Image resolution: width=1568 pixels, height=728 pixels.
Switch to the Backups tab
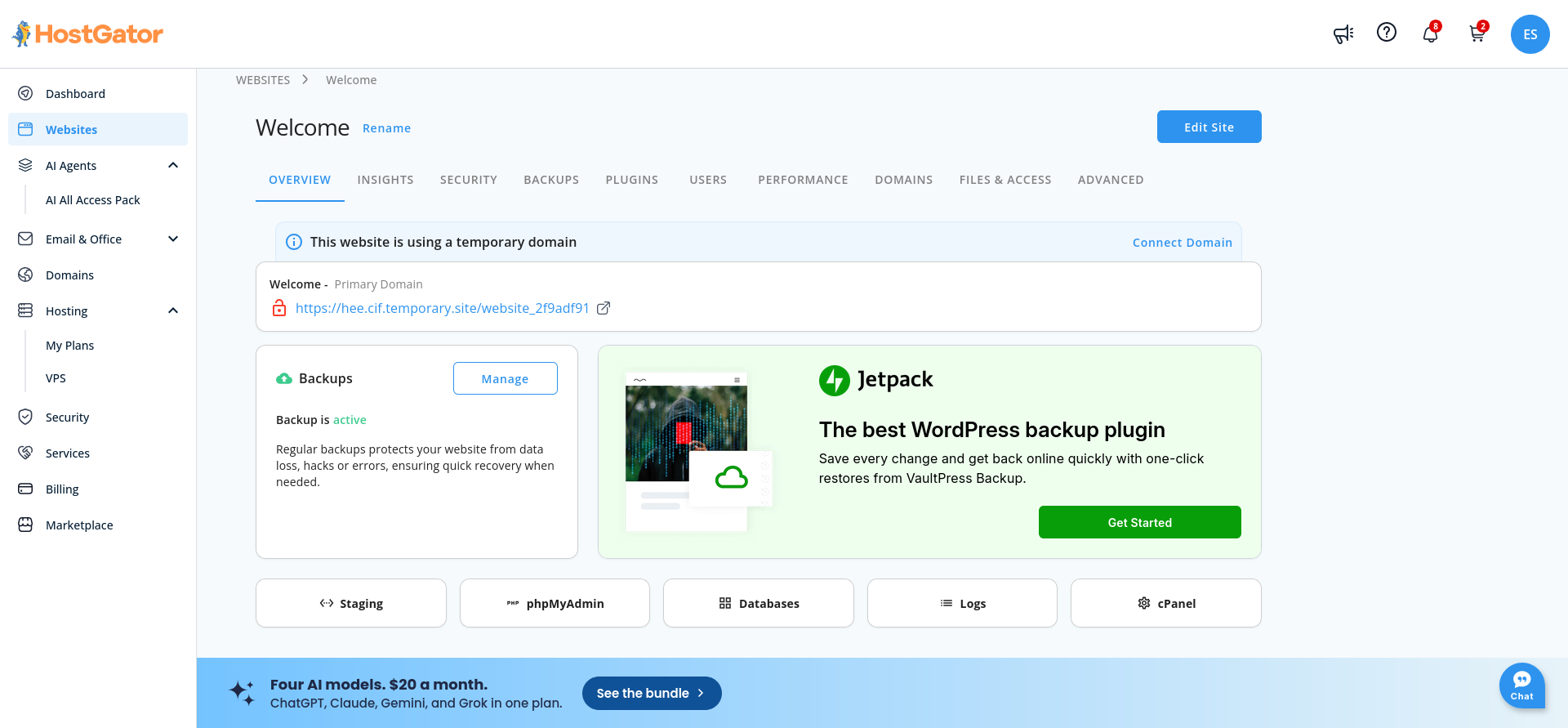coord(551,180)
